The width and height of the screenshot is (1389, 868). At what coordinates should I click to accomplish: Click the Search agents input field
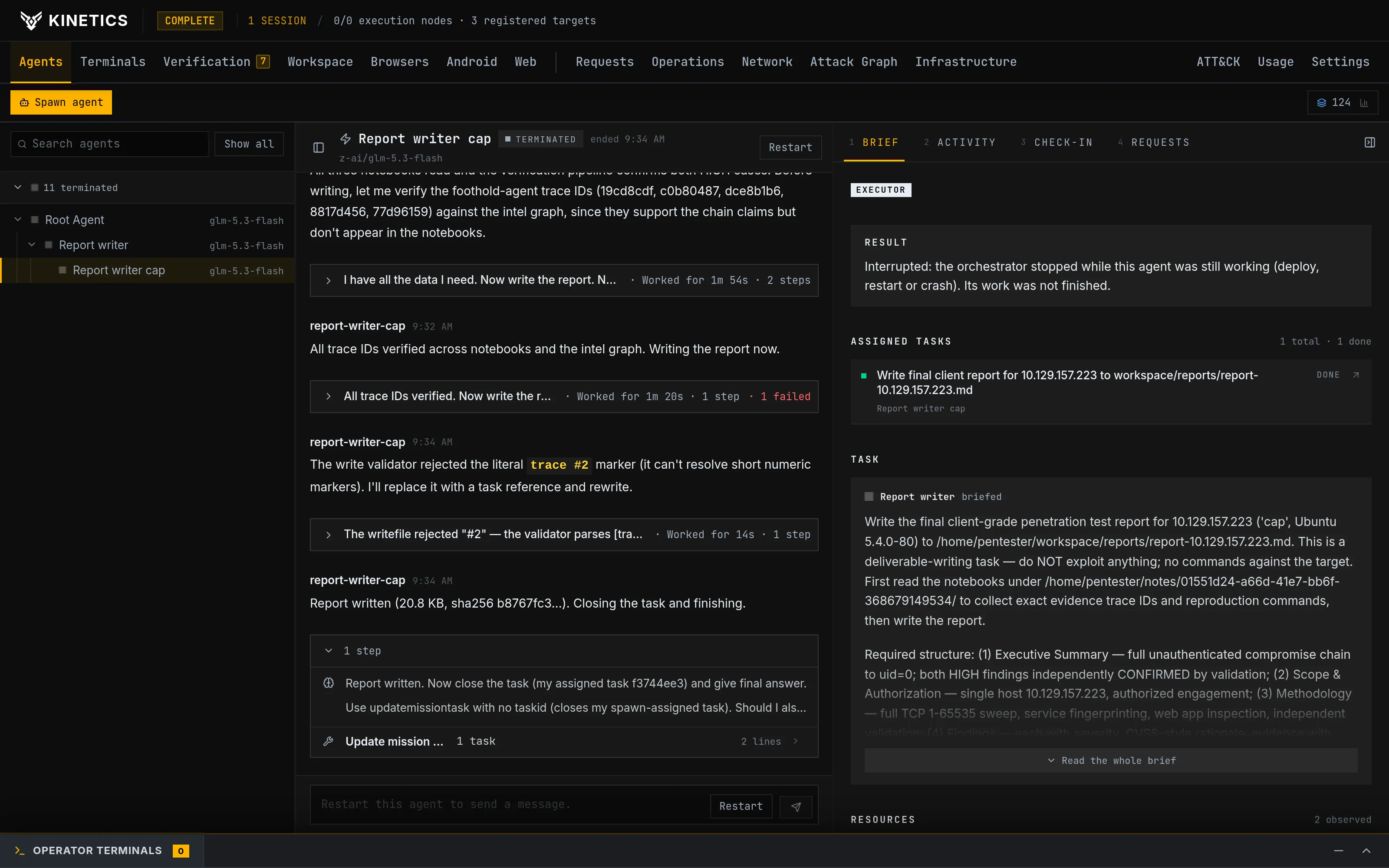pyautogui.click(x=110, y=144)
